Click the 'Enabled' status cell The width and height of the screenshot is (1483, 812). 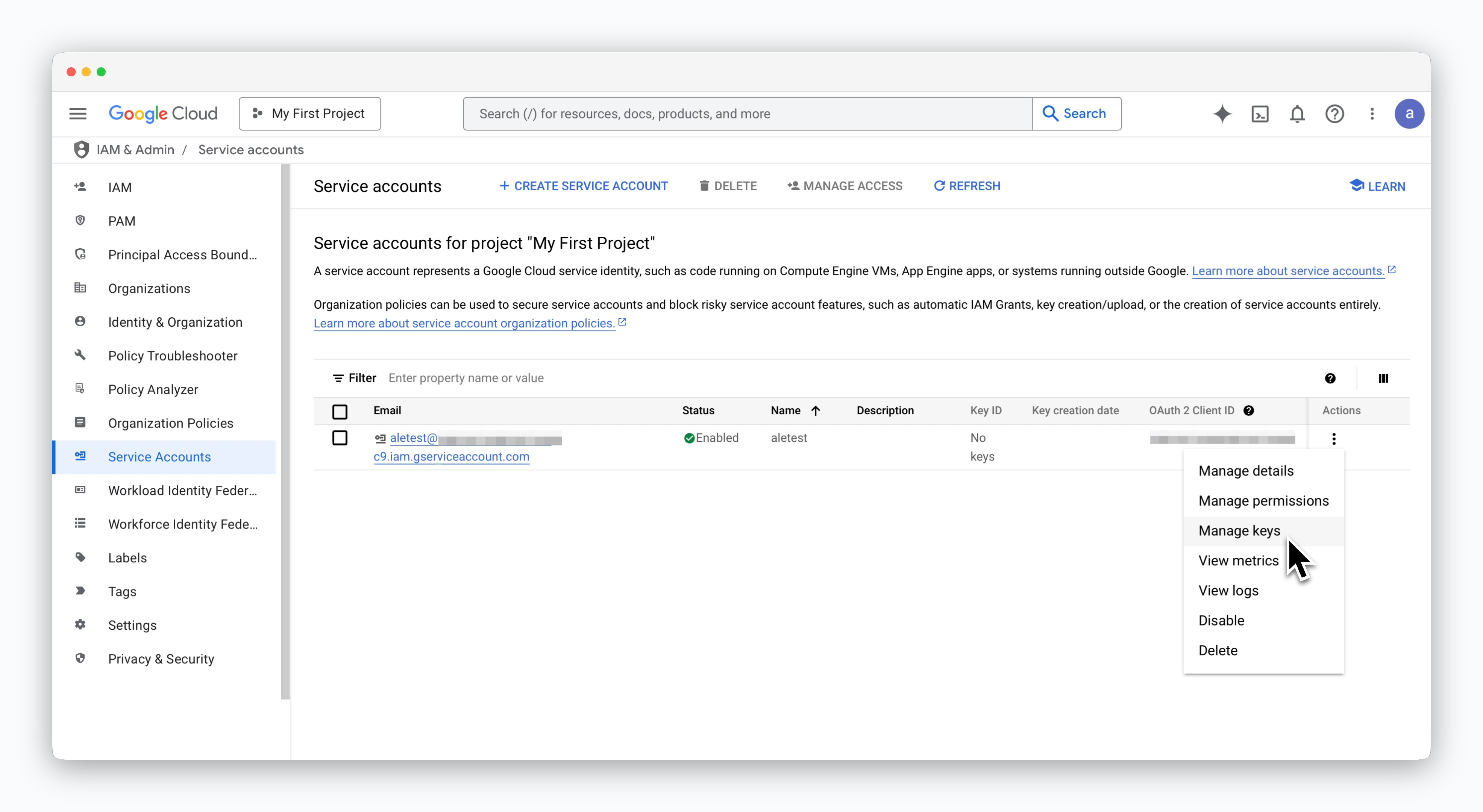point(711,438)
